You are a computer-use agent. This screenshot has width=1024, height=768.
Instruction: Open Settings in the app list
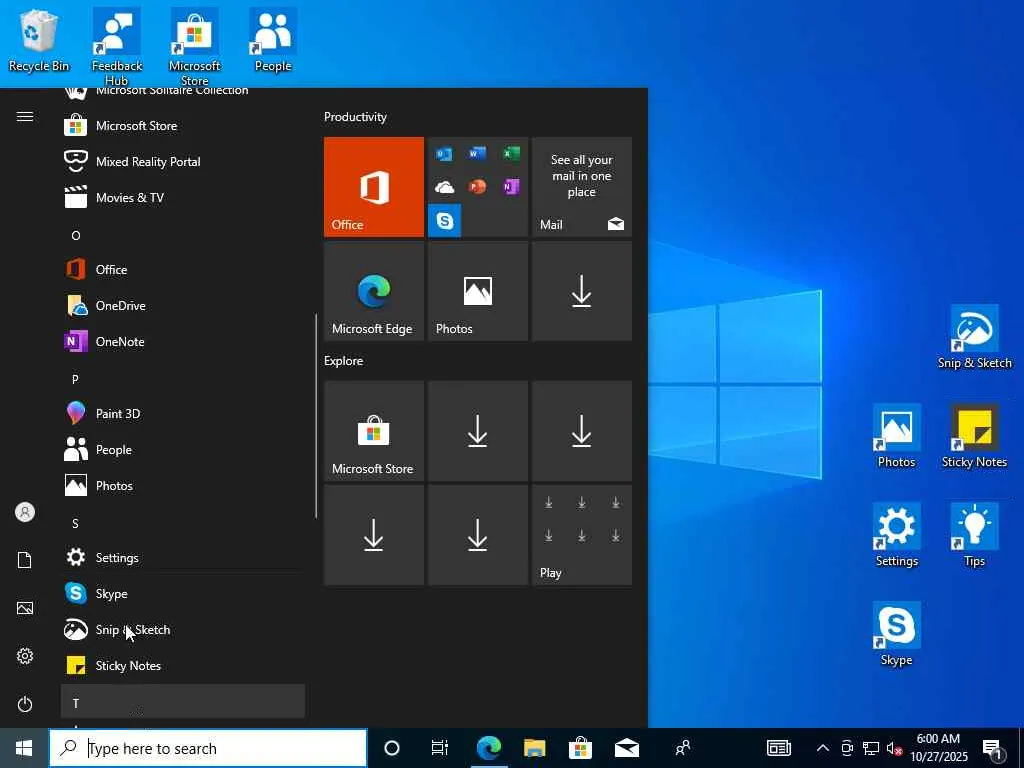pyautogui.click(x=183, y=558)
